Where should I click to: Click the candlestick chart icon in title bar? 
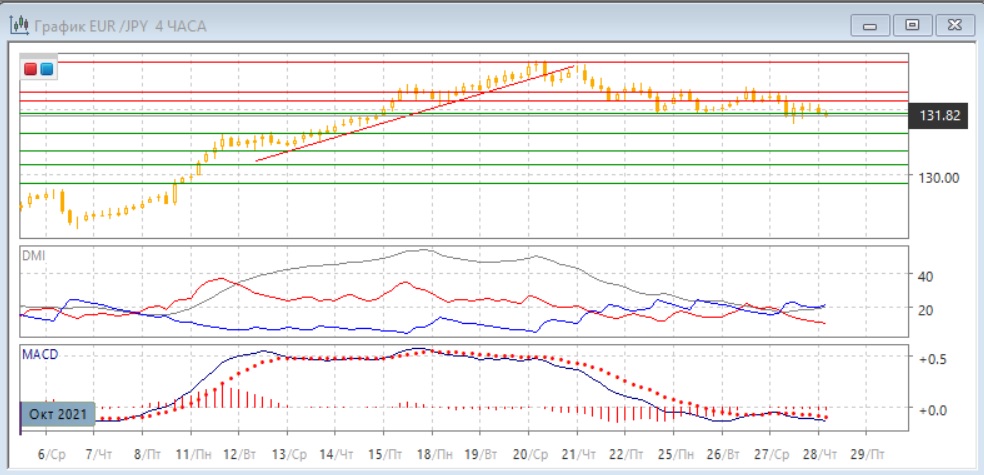(18, 26)
